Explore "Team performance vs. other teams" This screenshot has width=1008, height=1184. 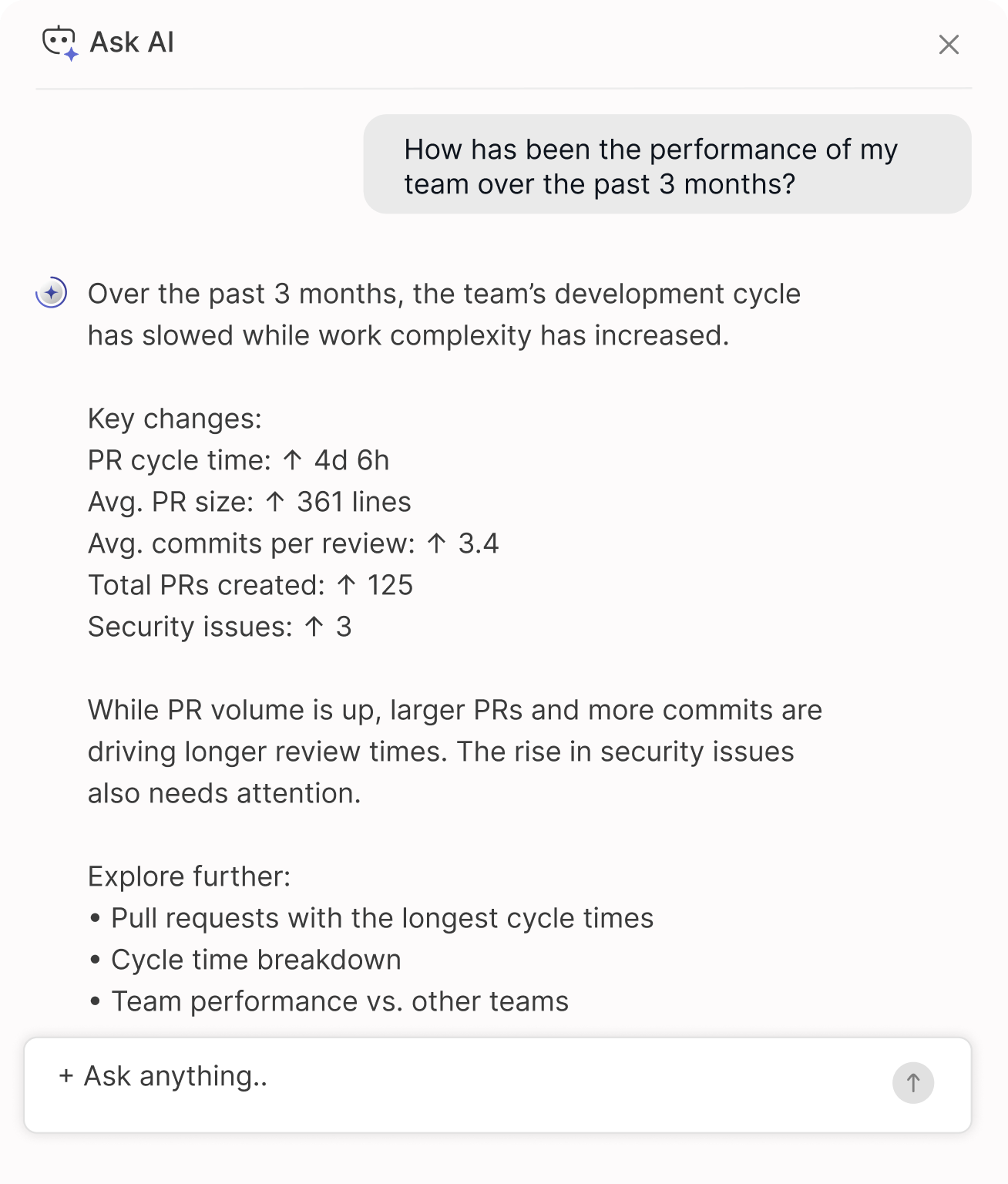click(x=339, y=1001)
